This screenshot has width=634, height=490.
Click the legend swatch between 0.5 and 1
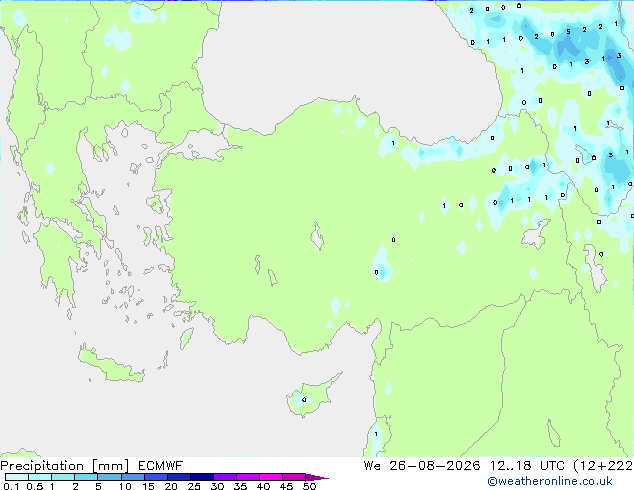(40, 477)
